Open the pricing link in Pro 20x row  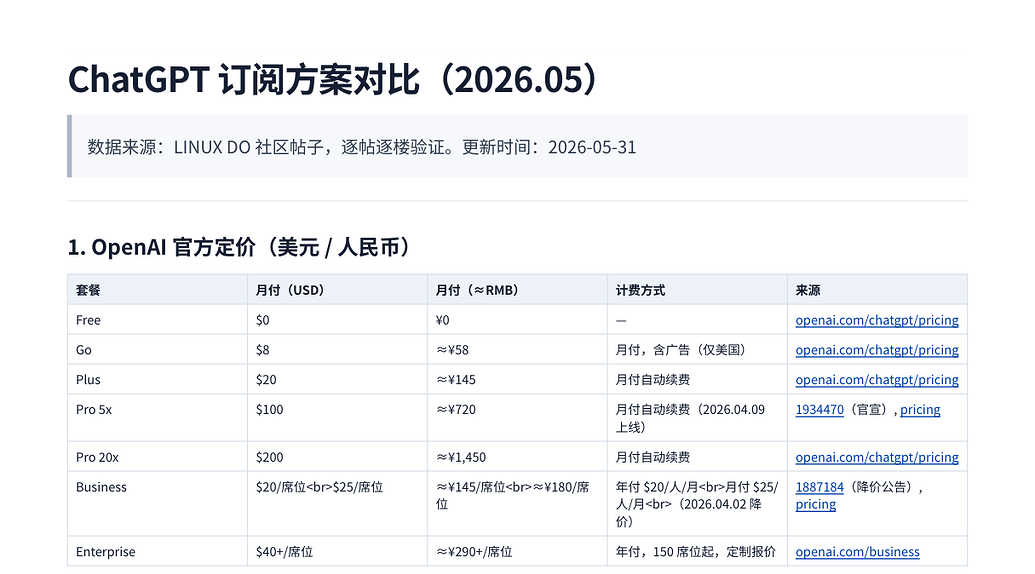[x=877, y=457]
